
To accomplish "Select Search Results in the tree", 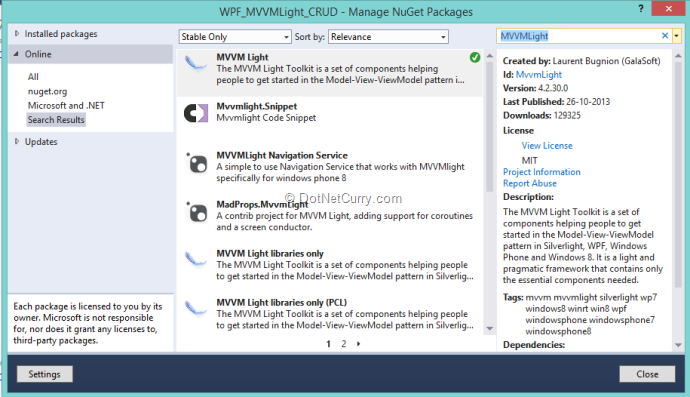I will pyautogui.click(x=56, y=120).
